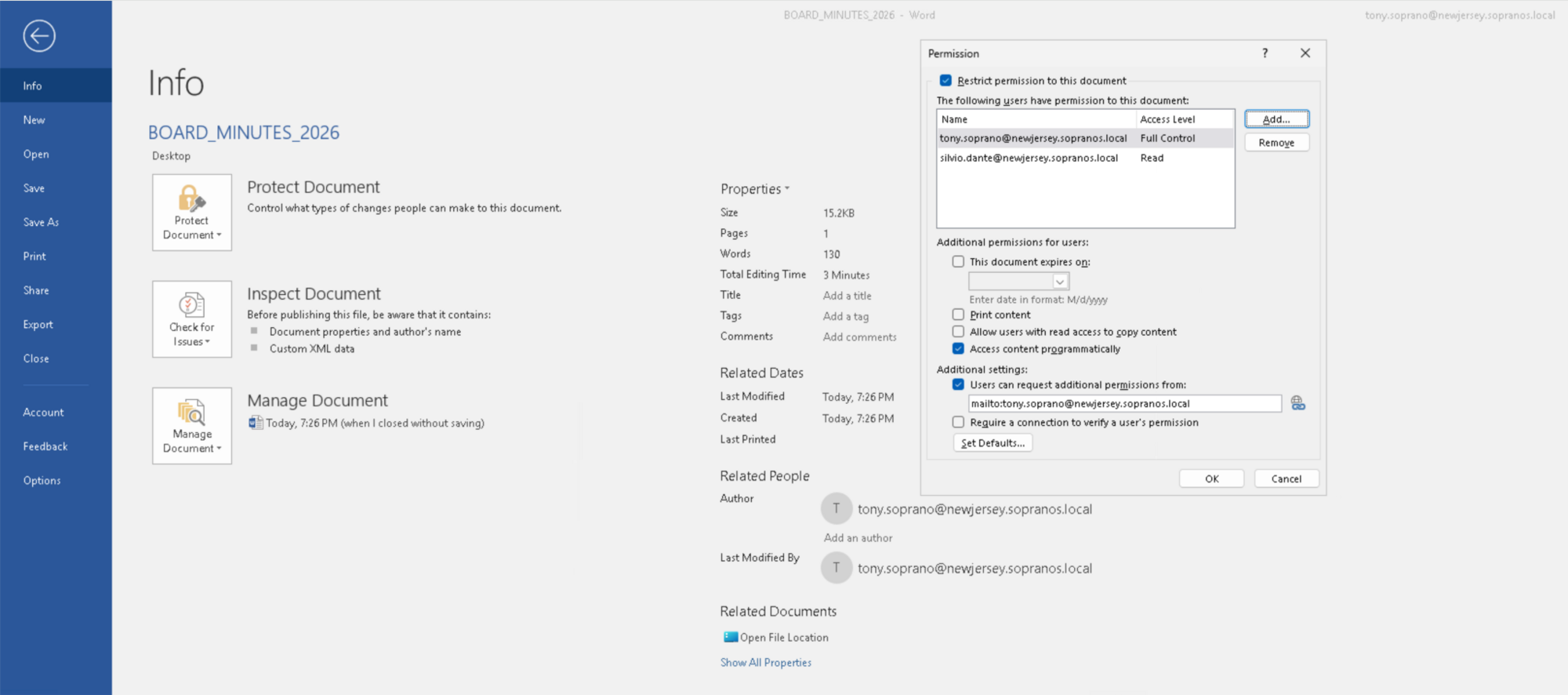Cancel the Permission dialog
Viewport: 1568px width, 695px height.
click(x=1286, y=478)
